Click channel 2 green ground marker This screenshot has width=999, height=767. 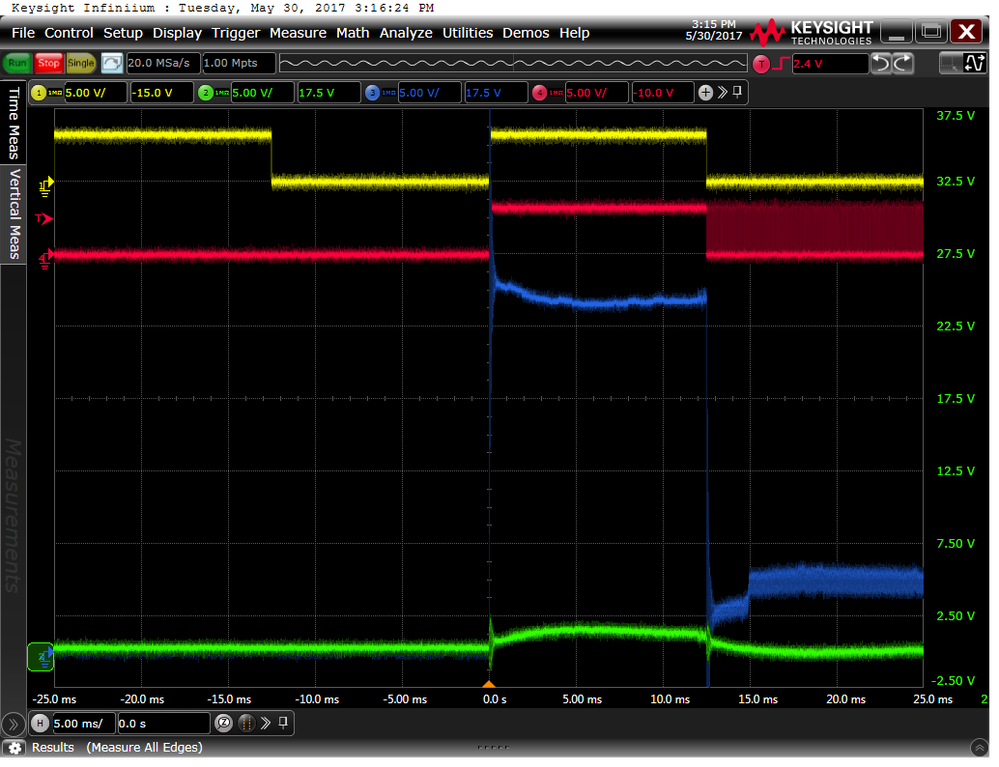click(41, 657)
